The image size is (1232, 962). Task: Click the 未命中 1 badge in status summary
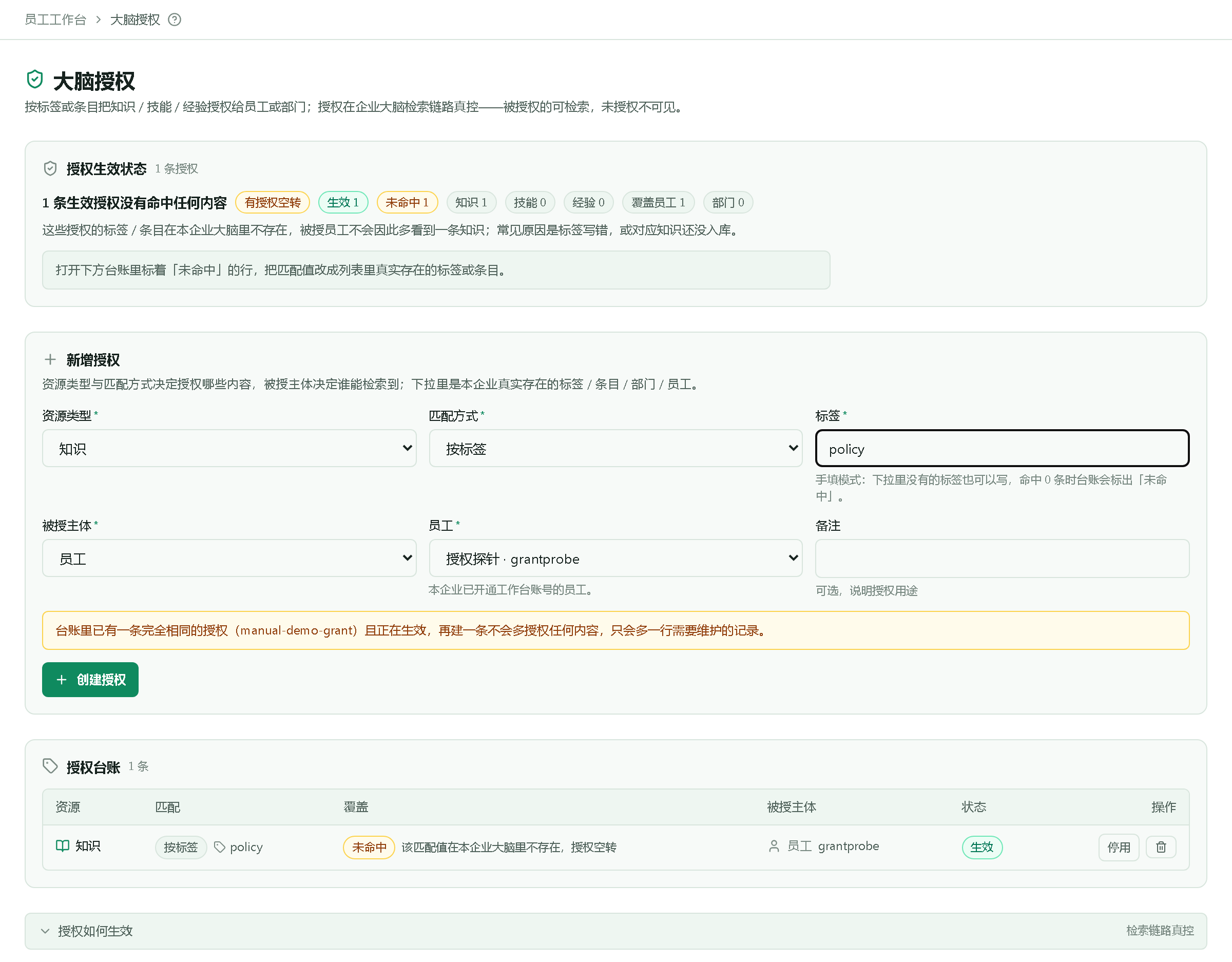point(407,203)
